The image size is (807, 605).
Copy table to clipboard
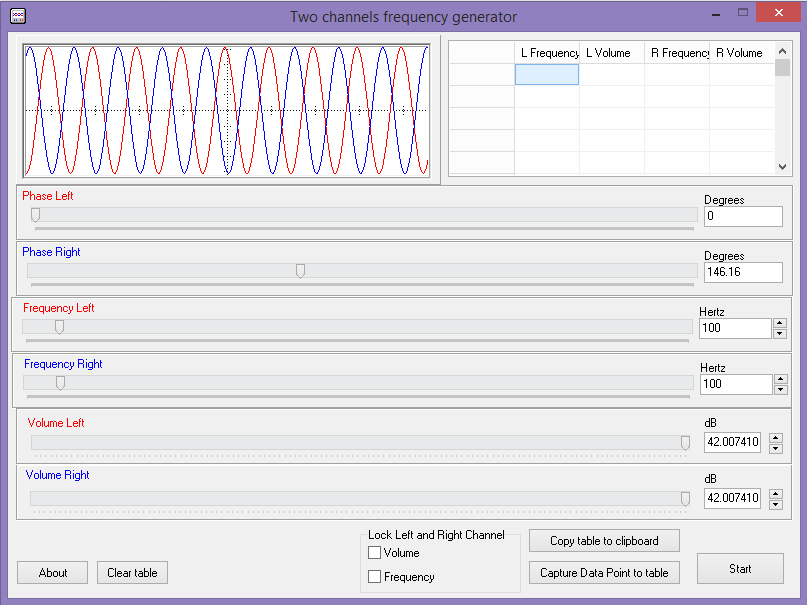coord(604,541)
